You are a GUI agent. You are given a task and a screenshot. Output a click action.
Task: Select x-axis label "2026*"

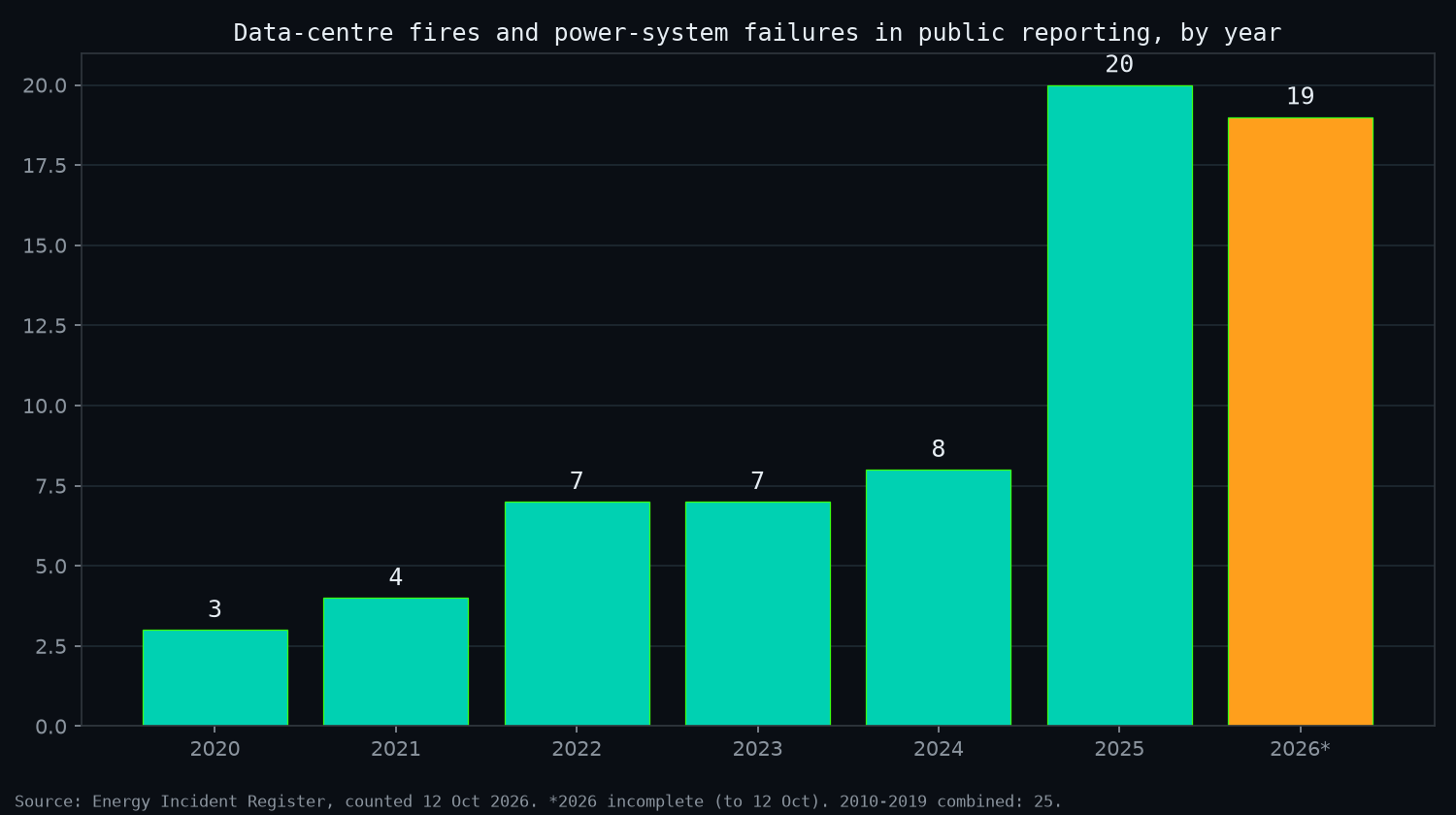1300,749
